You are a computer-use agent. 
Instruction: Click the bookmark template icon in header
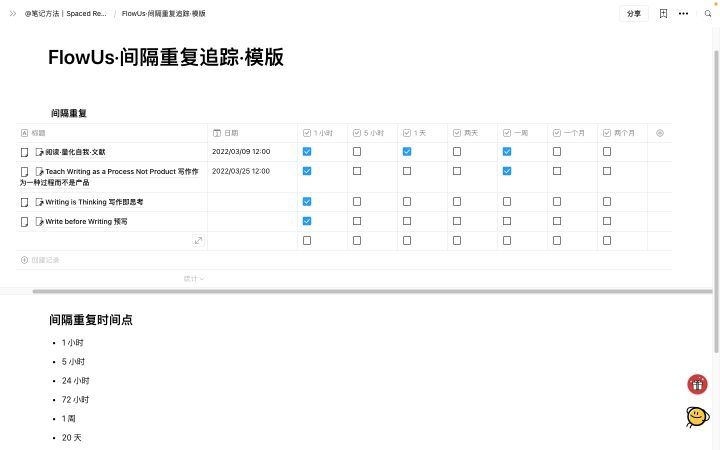663,14
